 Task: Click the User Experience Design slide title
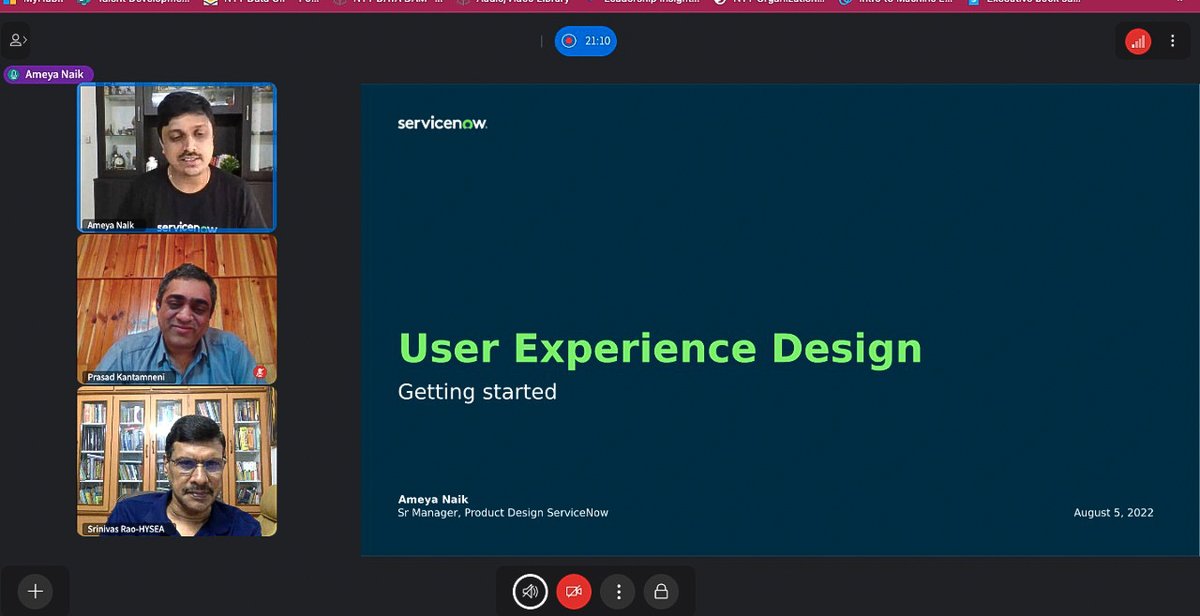coord(660,349)
